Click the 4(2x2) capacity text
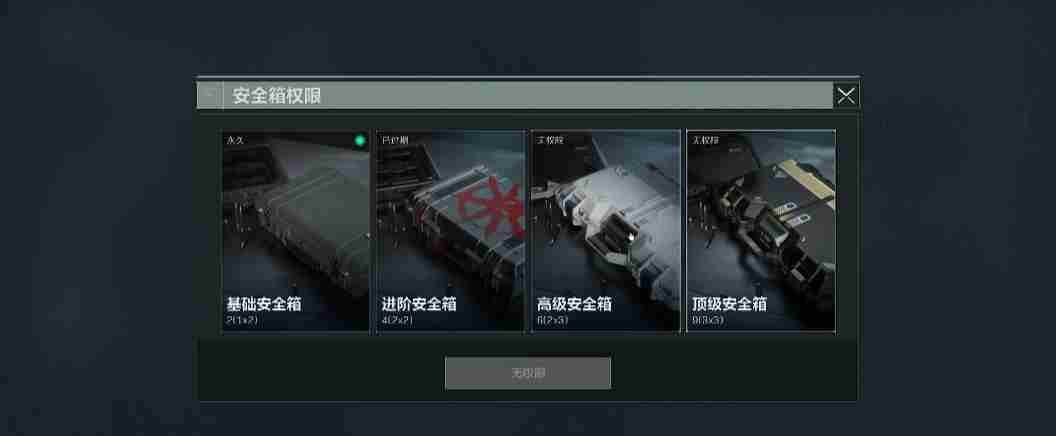Viewport: 1056px width, 436px height. [x=397, y=321]
